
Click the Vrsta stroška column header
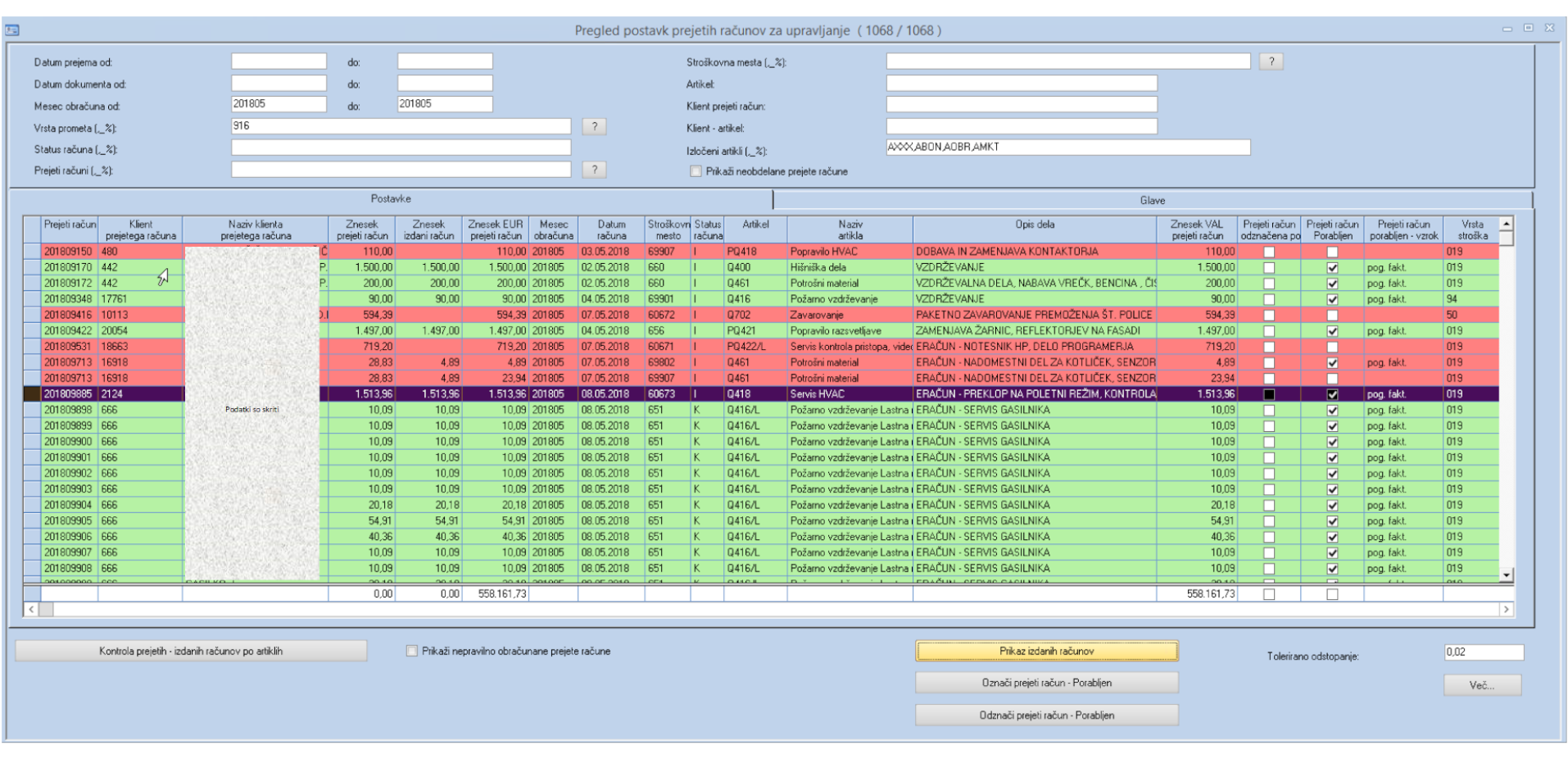(1471, 230)
